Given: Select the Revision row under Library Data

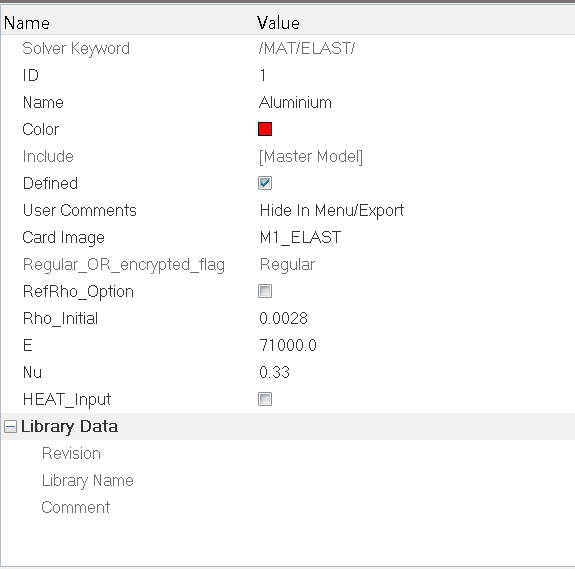Looking at the screenshot, I should coord(288,454).
